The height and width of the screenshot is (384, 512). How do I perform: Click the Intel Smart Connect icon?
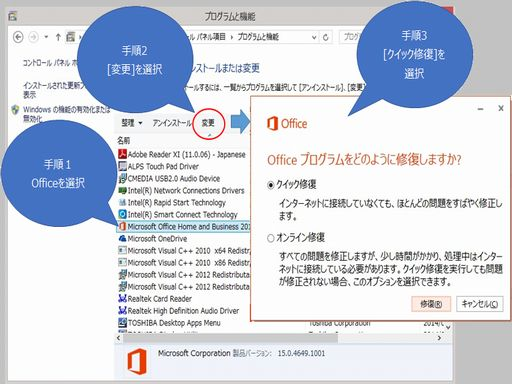click(122, 214)
